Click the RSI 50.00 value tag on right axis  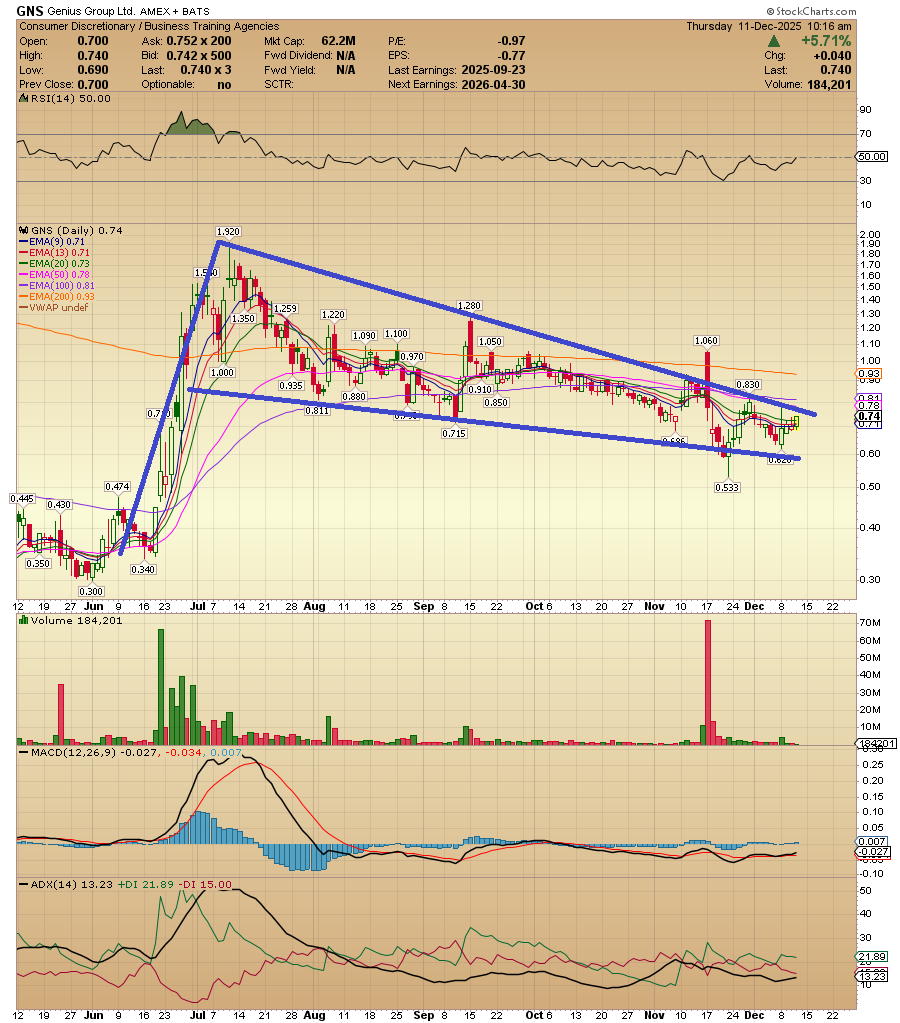coord(872,157)
